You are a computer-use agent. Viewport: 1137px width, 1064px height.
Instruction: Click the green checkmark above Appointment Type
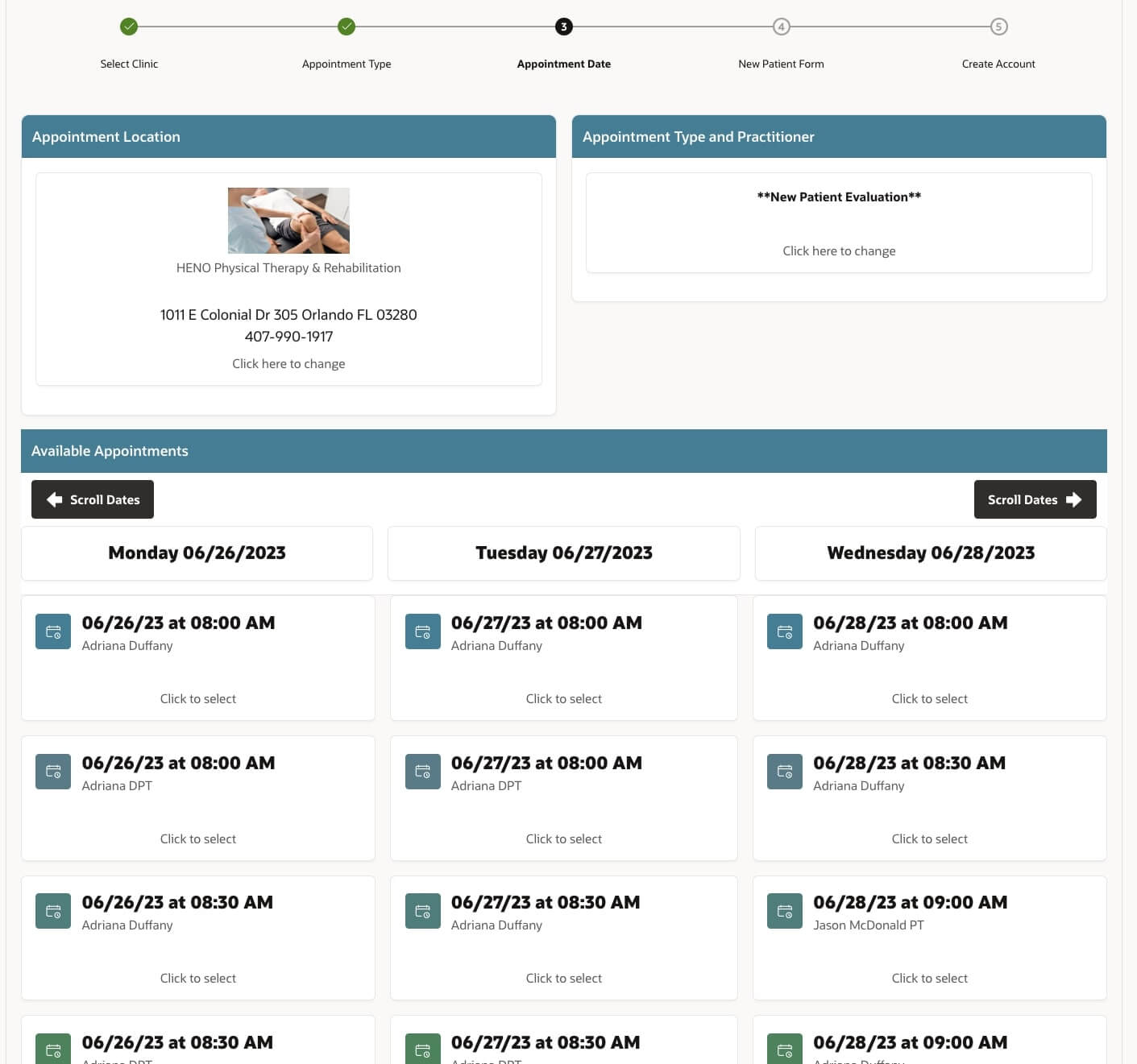[346, 26]
